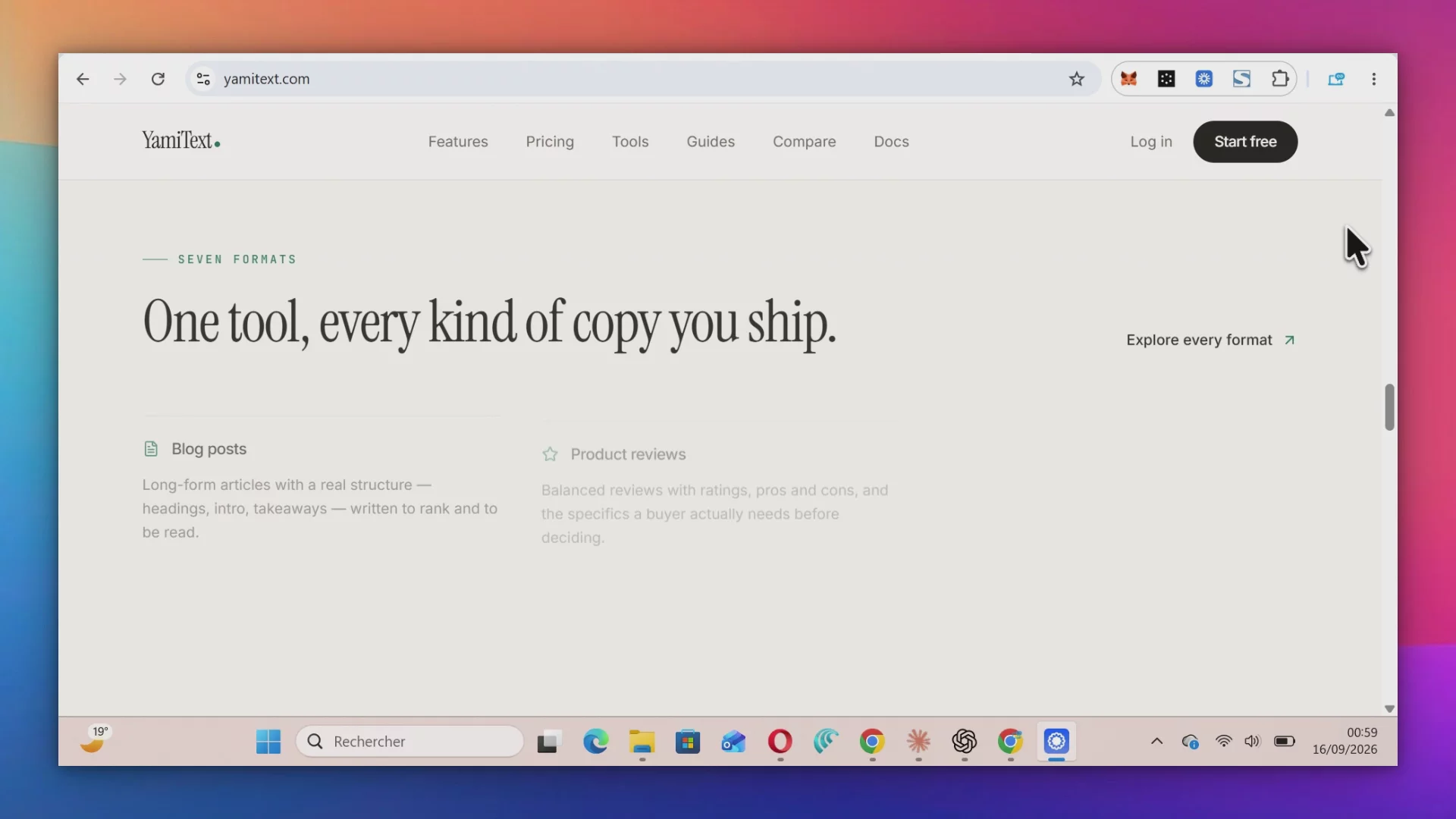Screen dimensions: 1456x819
Task: Click the scrollbar up arrow
Action: coord(1389,112)
